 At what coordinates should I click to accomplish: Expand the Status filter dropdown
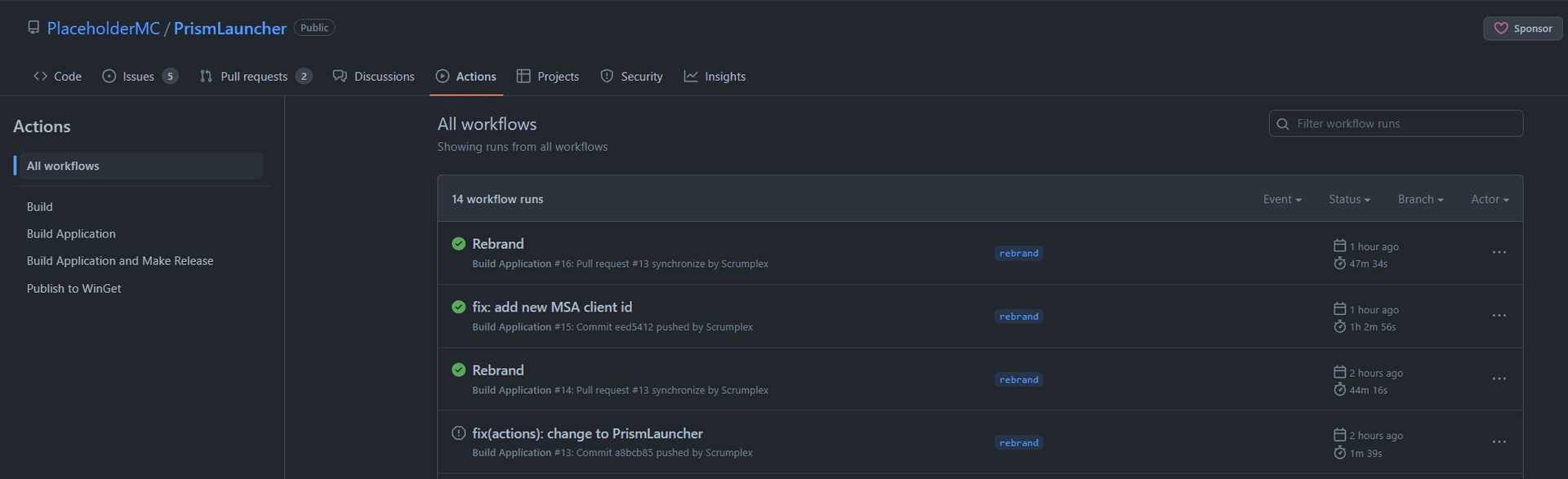click(x=1349, y=199)
